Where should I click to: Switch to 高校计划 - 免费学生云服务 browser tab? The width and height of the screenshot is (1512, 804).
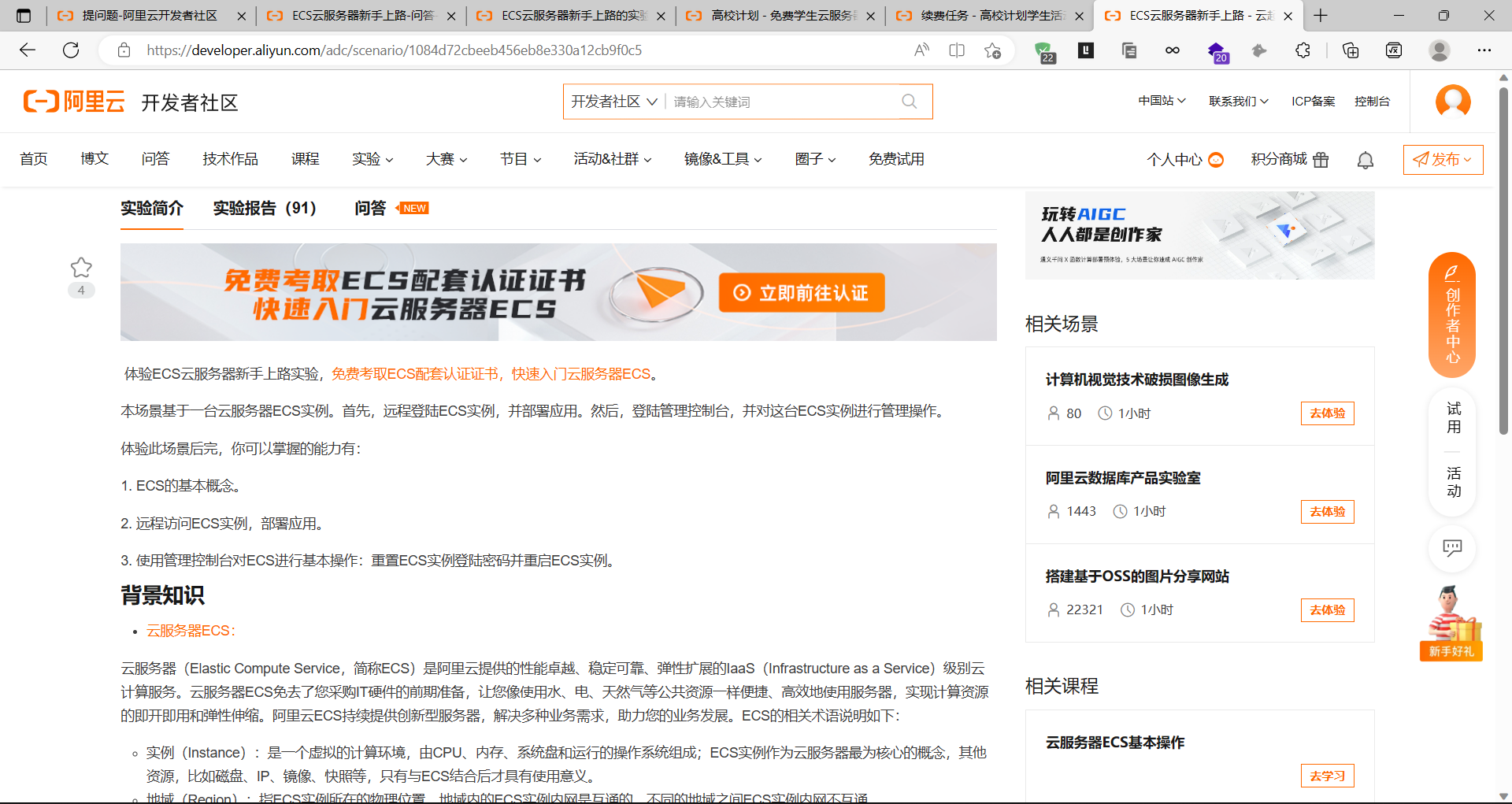[x=780, y=16]
